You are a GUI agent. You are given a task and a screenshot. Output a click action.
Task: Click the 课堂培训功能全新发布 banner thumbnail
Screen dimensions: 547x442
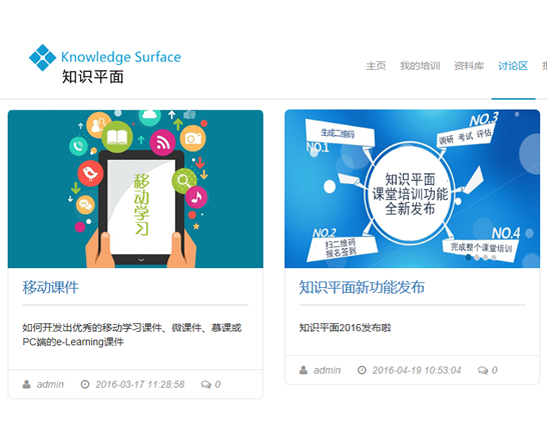click(412, 189)
